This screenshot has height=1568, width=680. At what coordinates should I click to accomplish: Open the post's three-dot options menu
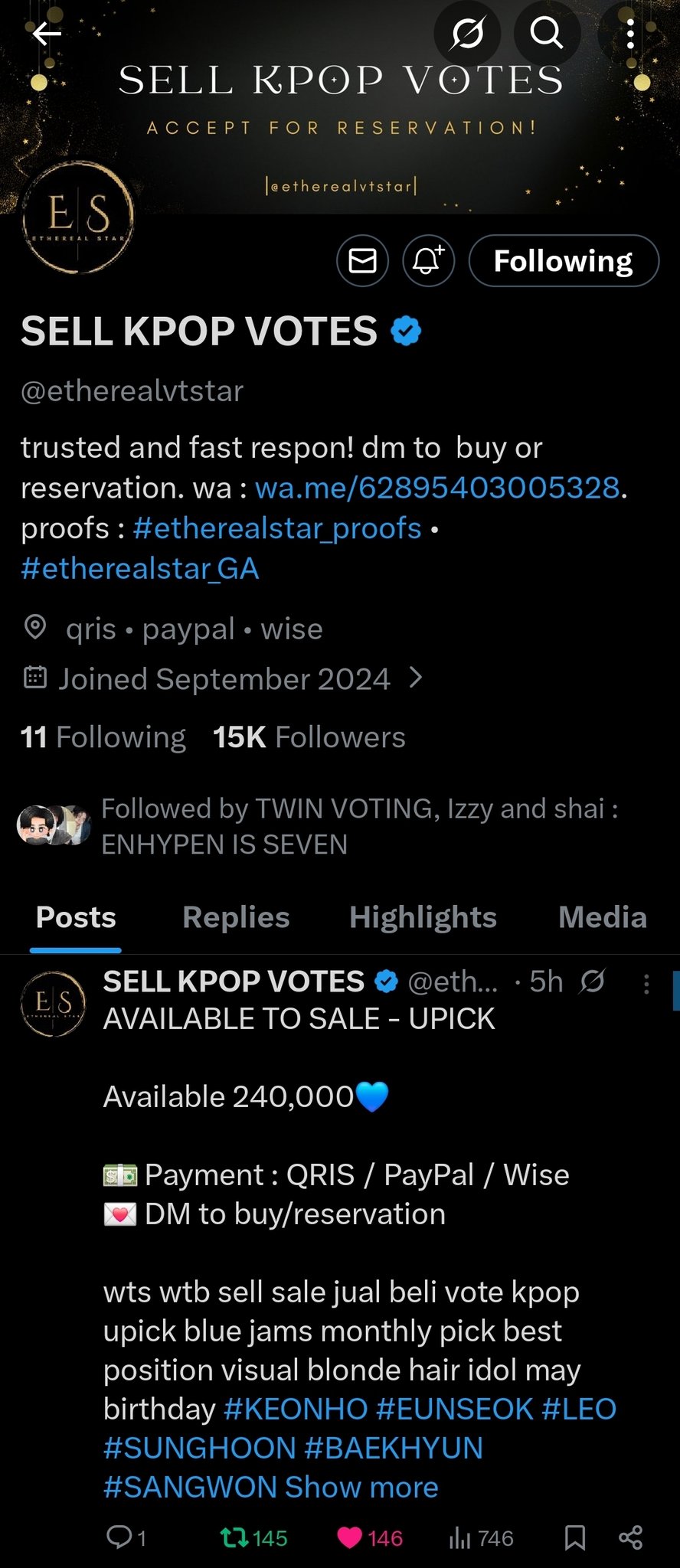(646, 984)
